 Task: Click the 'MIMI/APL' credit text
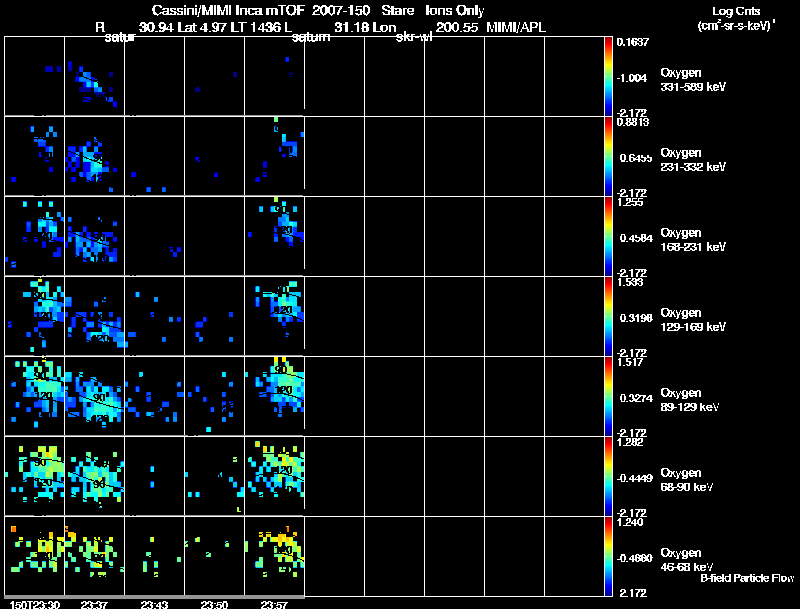coord(516,28)
